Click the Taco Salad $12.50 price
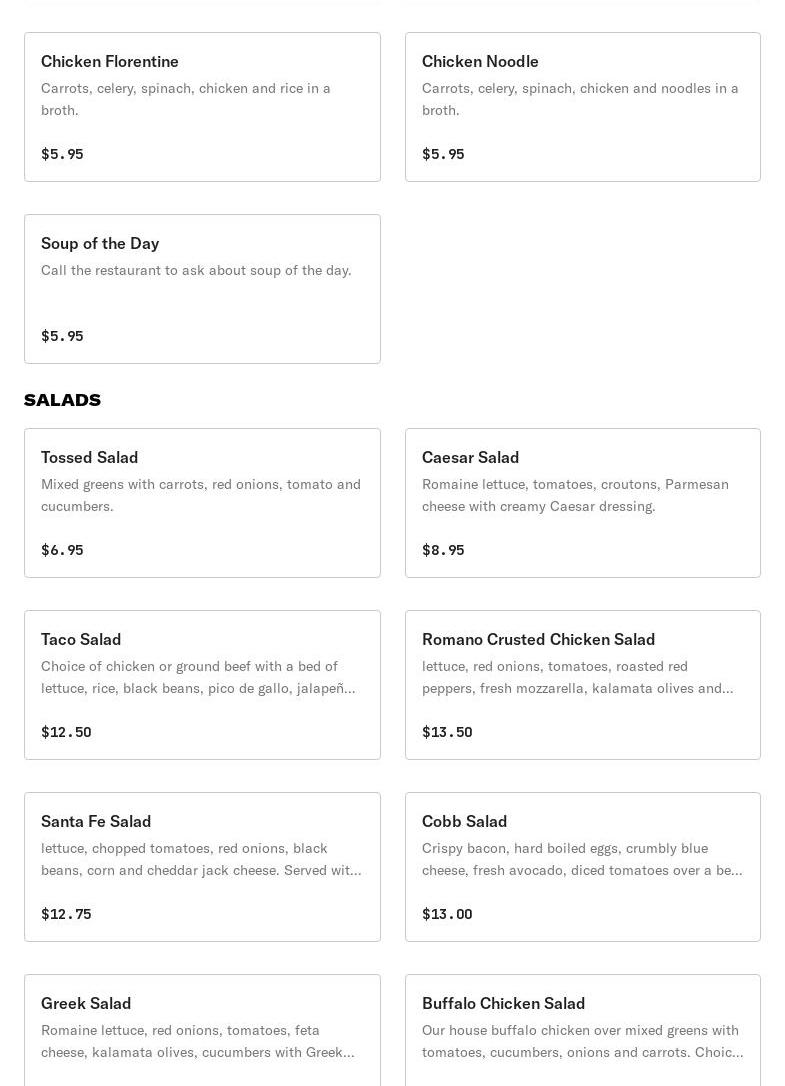The image size is (785, 1086). 66,732
